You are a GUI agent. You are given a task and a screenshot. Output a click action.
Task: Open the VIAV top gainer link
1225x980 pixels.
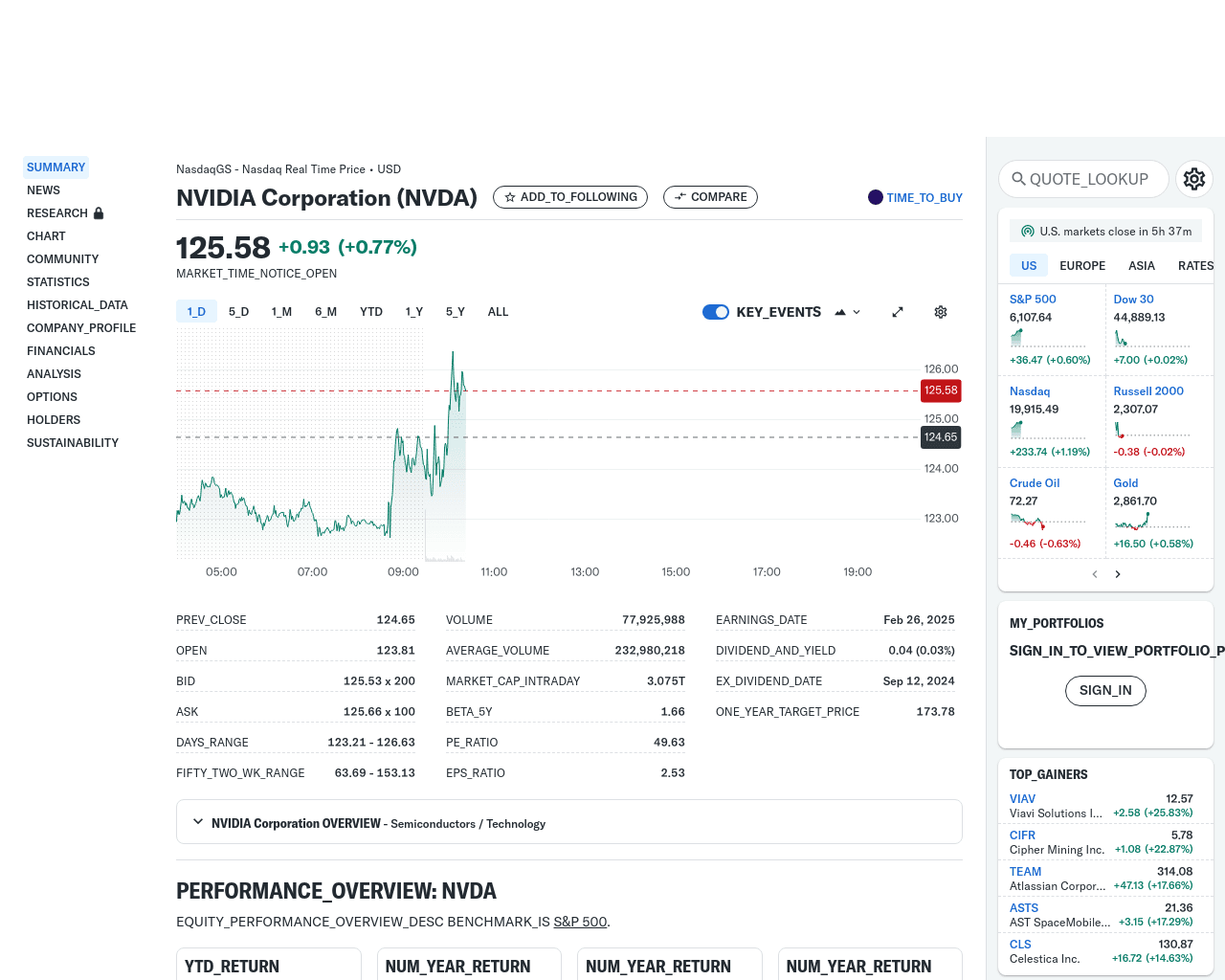pos(1022,799)
